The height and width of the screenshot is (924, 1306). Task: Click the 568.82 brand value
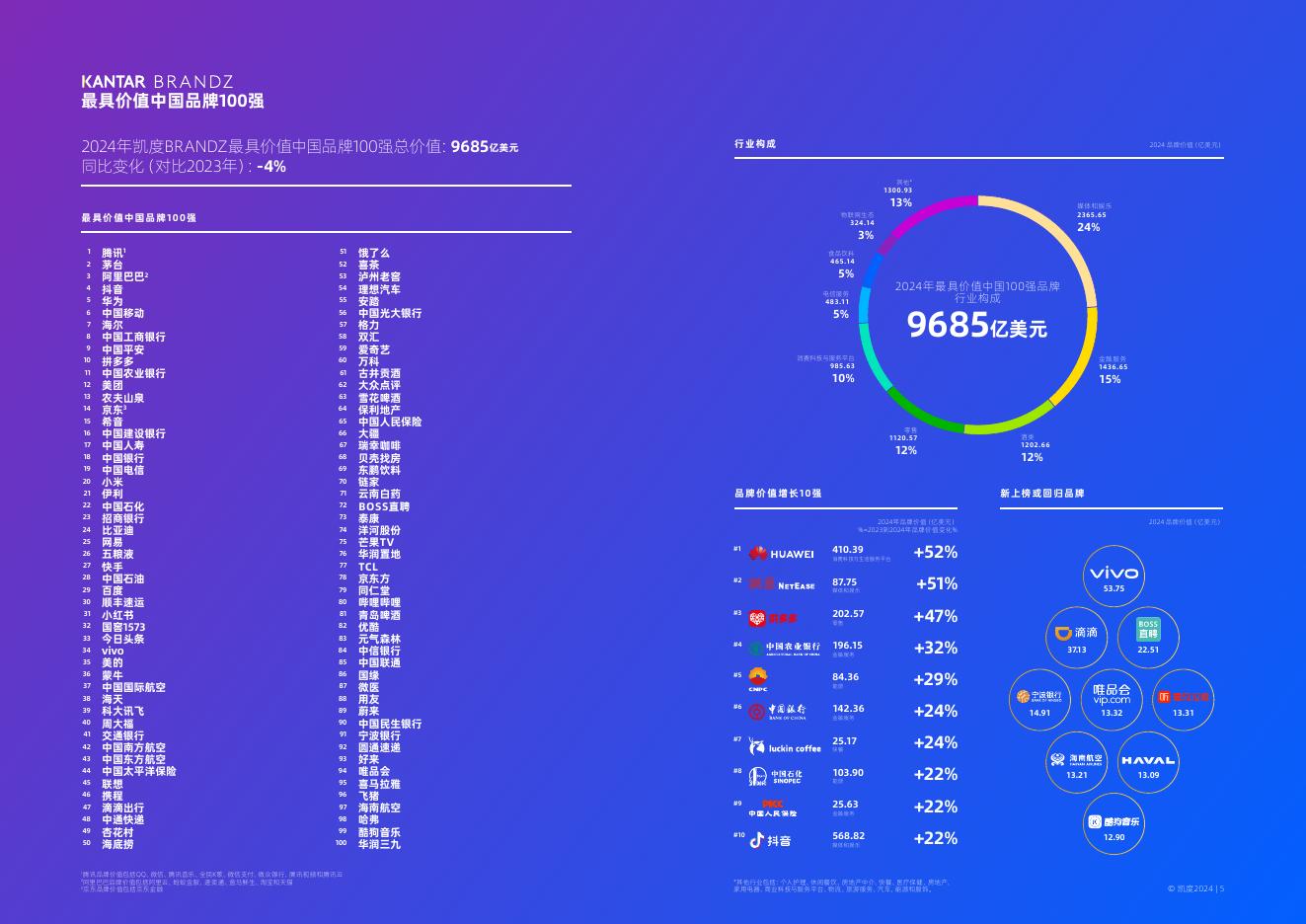click(x=848, y=836)
